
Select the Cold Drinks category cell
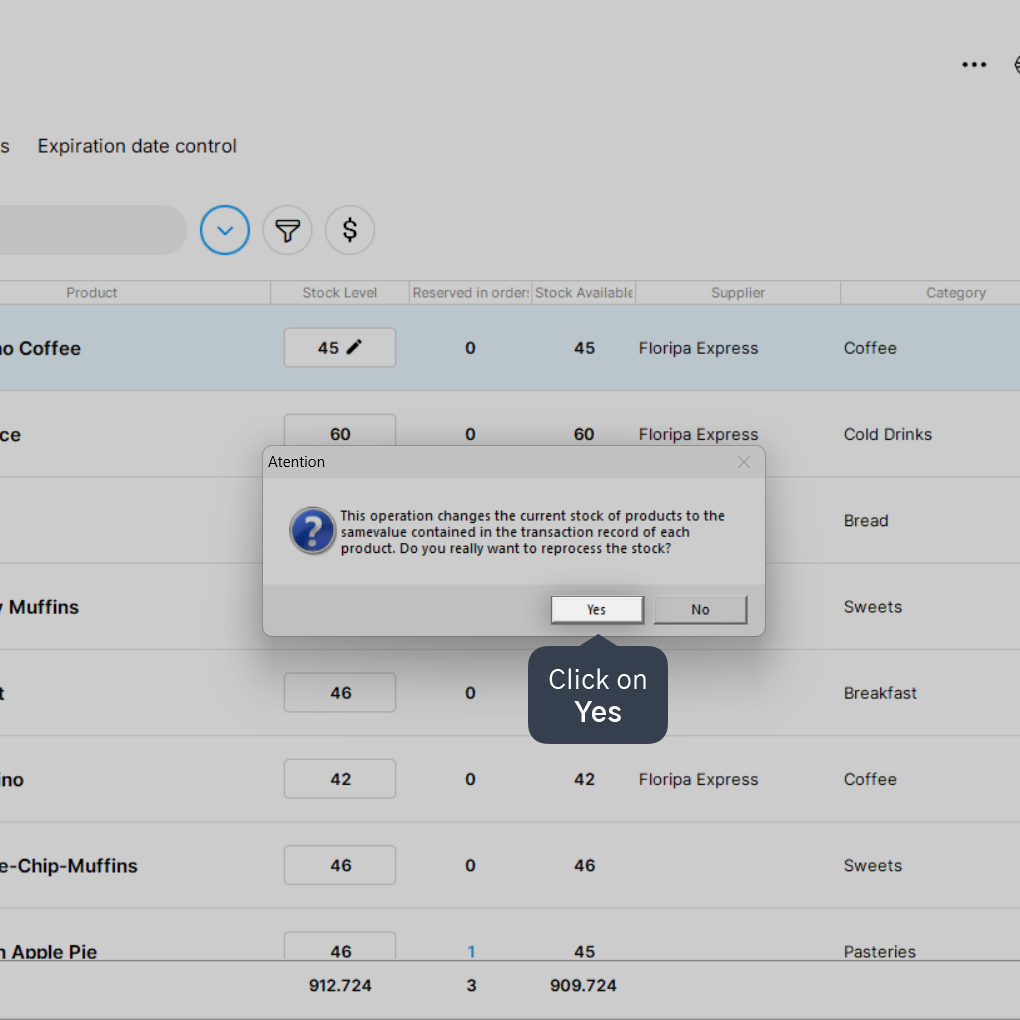[x=887, y=434]
